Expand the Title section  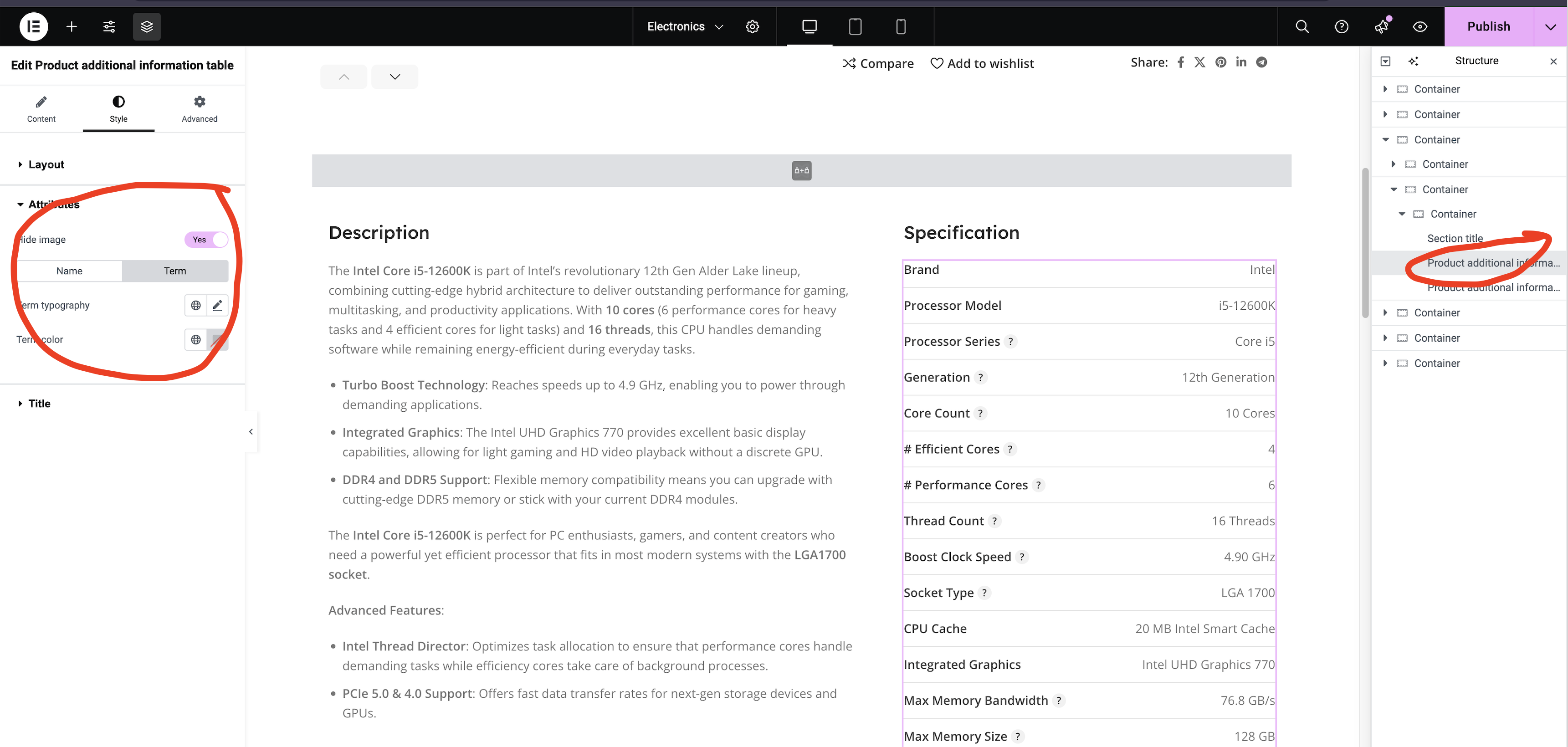point(39,403)
